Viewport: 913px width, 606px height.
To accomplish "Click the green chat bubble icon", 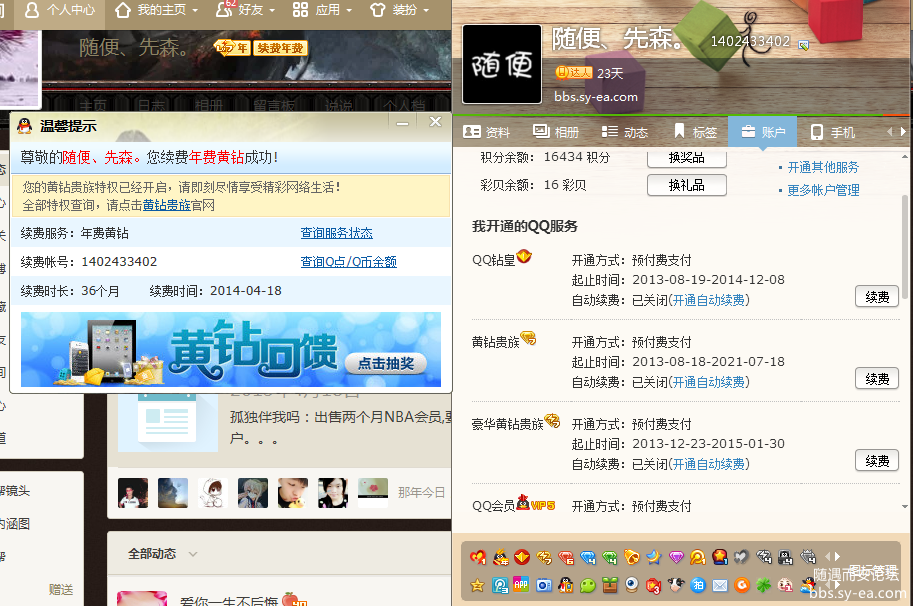I will (x=588, y=585).
